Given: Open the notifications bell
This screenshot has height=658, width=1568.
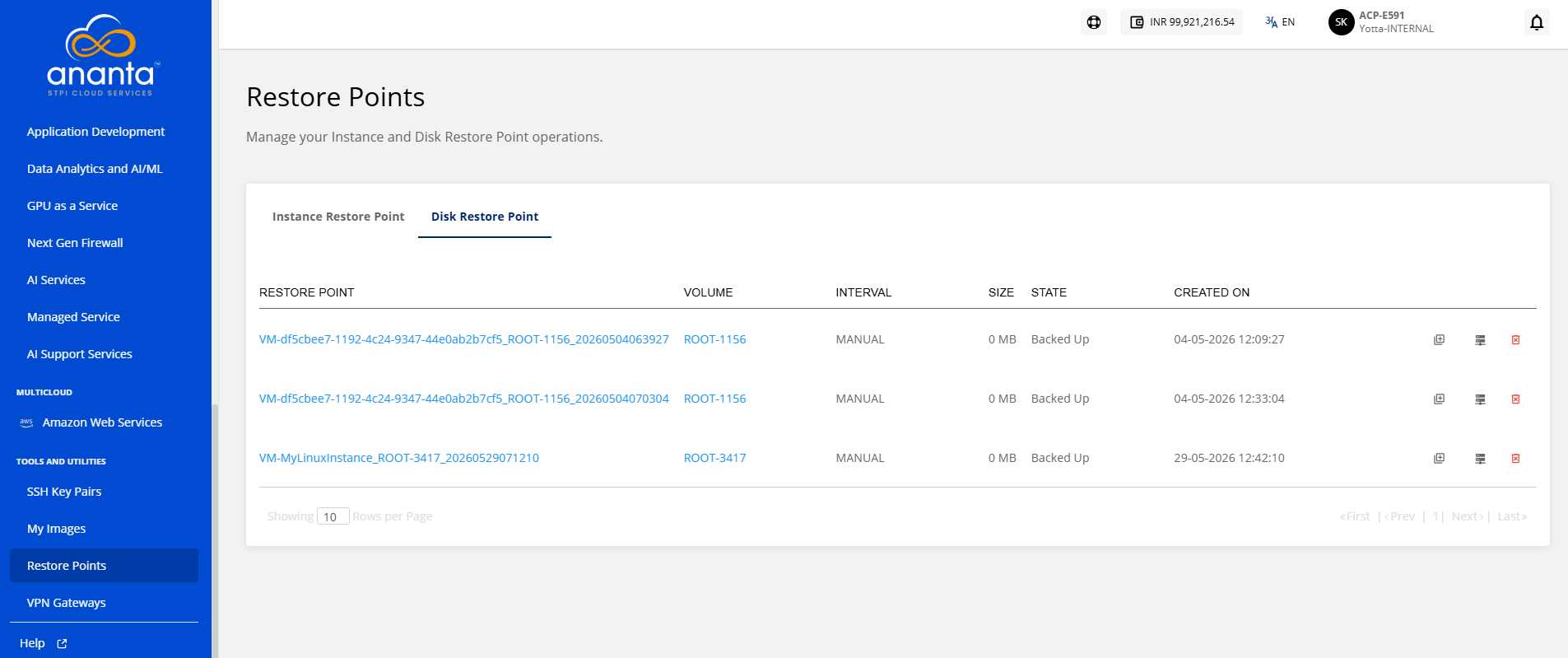Looking at the screenshot, I should pyautogui.click(x=1537, y=22).
